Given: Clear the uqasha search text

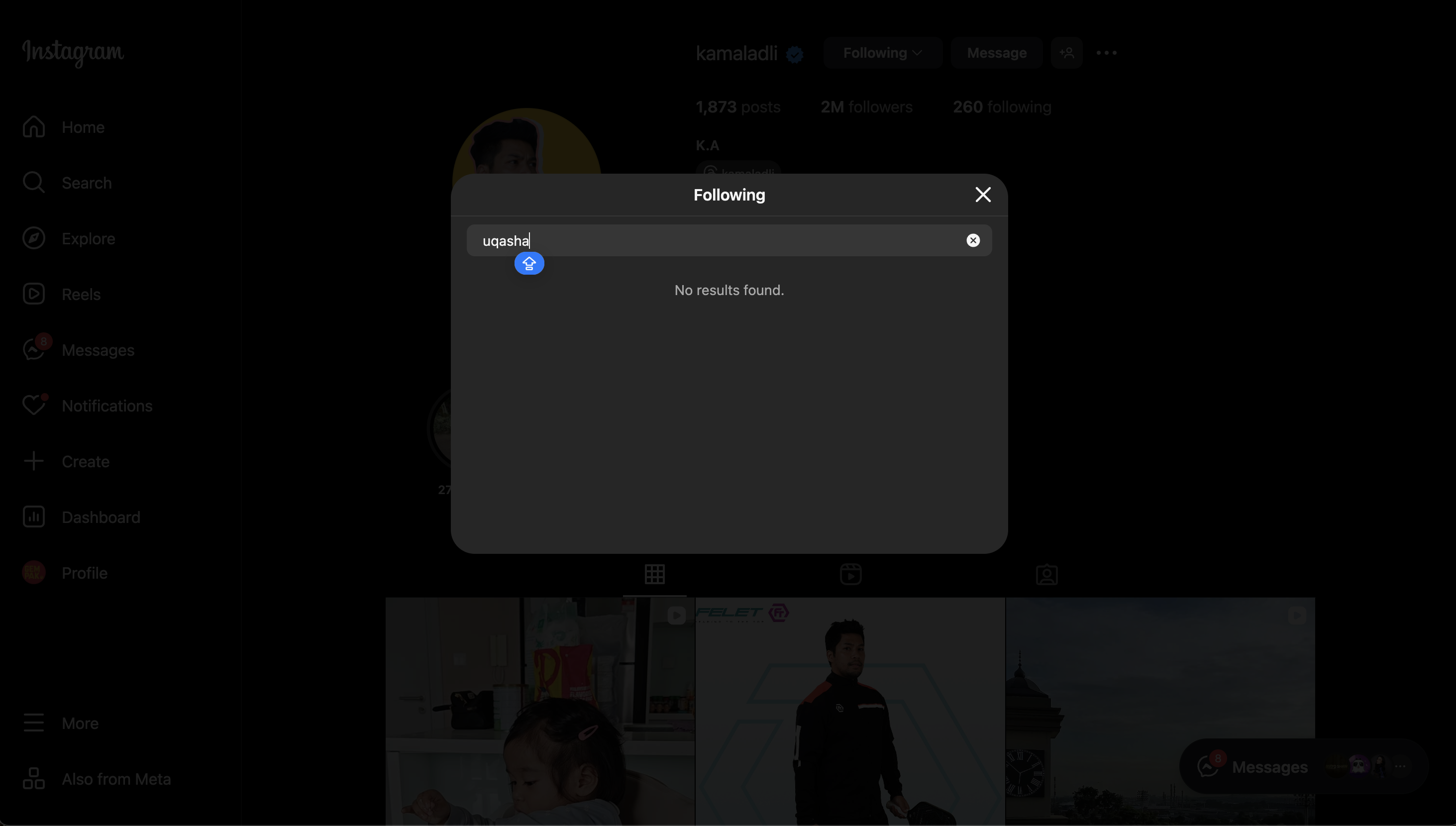Looking at the screenshot, I should pos(973,240).
